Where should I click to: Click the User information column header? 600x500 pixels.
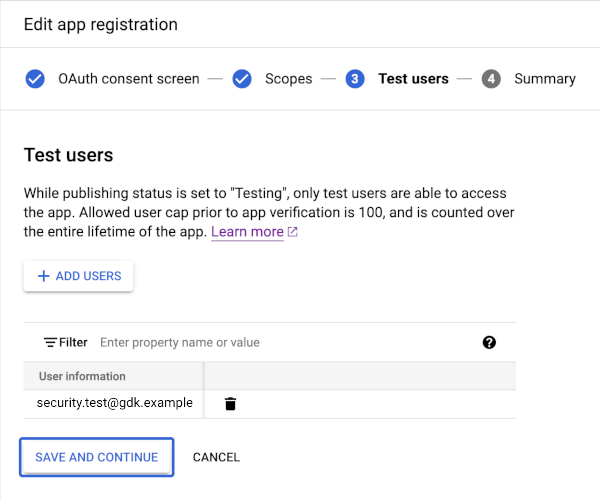tap(82, 376)
